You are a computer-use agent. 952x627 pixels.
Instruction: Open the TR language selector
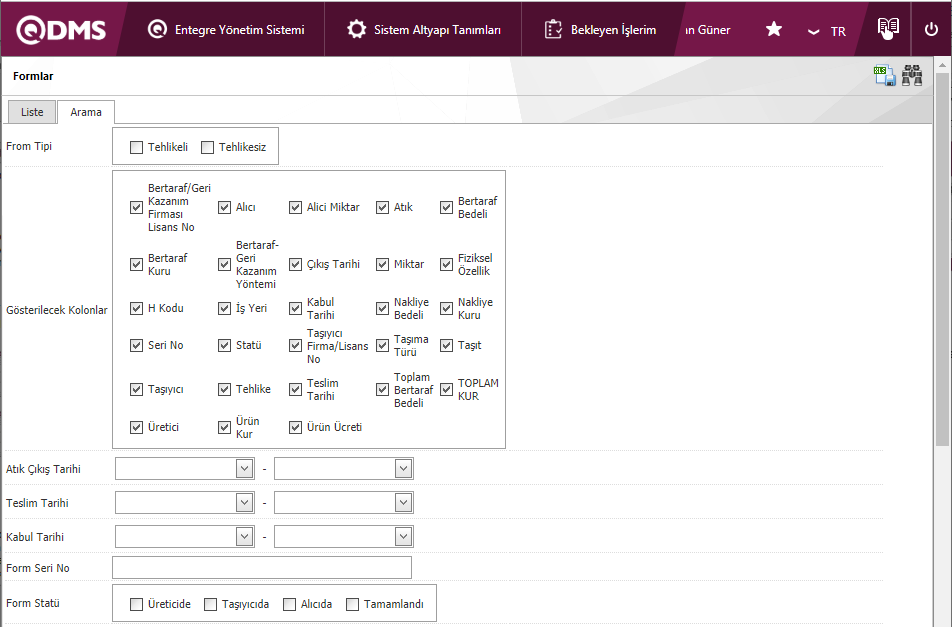pos(827,31)
